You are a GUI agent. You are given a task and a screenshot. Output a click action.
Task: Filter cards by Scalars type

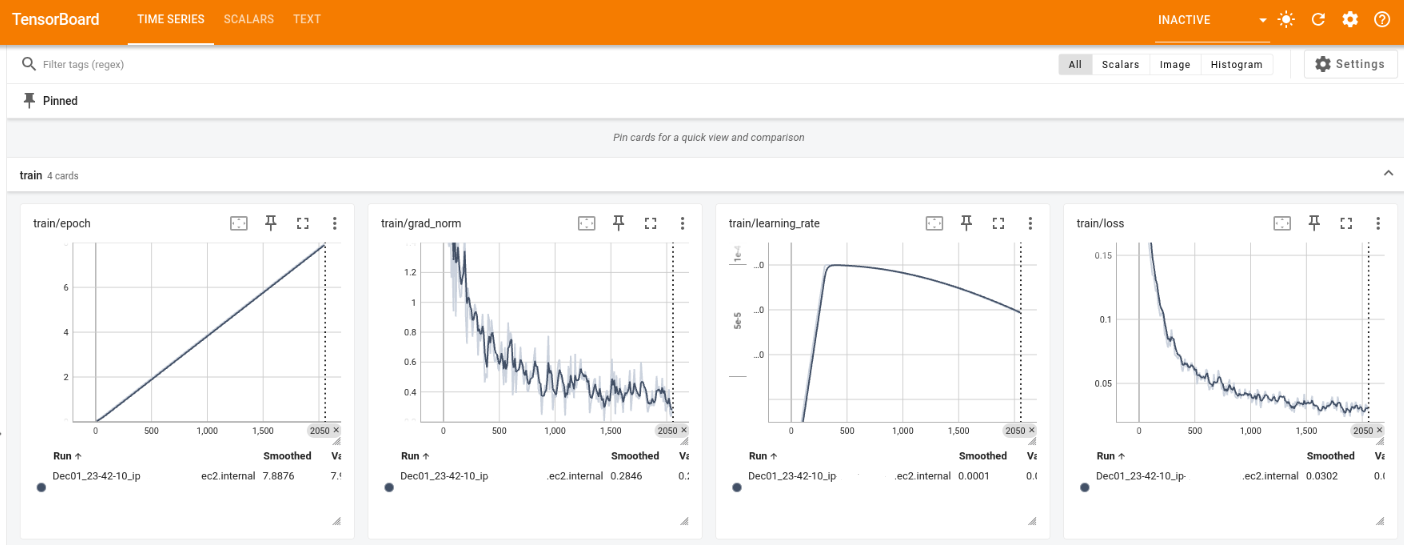coord(1120,64)
